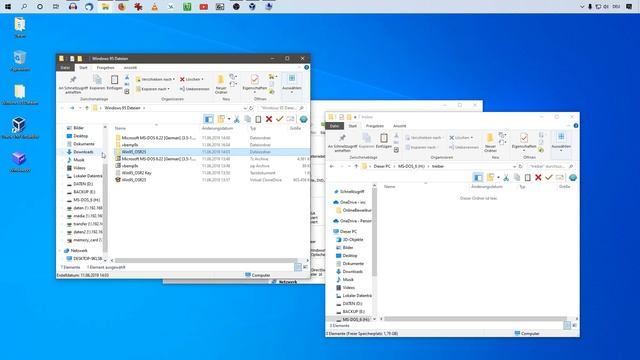This screenshot has height=360, width=640.
Task: Click refresh button in Windows 95 Dateien address bar
Action: click(x=251, y=108)
